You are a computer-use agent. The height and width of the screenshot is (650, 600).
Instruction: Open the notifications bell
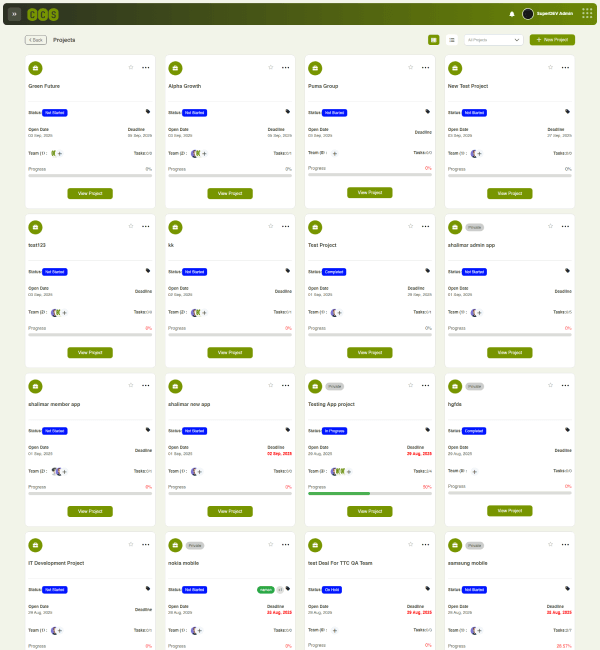(x=512, y=14)
